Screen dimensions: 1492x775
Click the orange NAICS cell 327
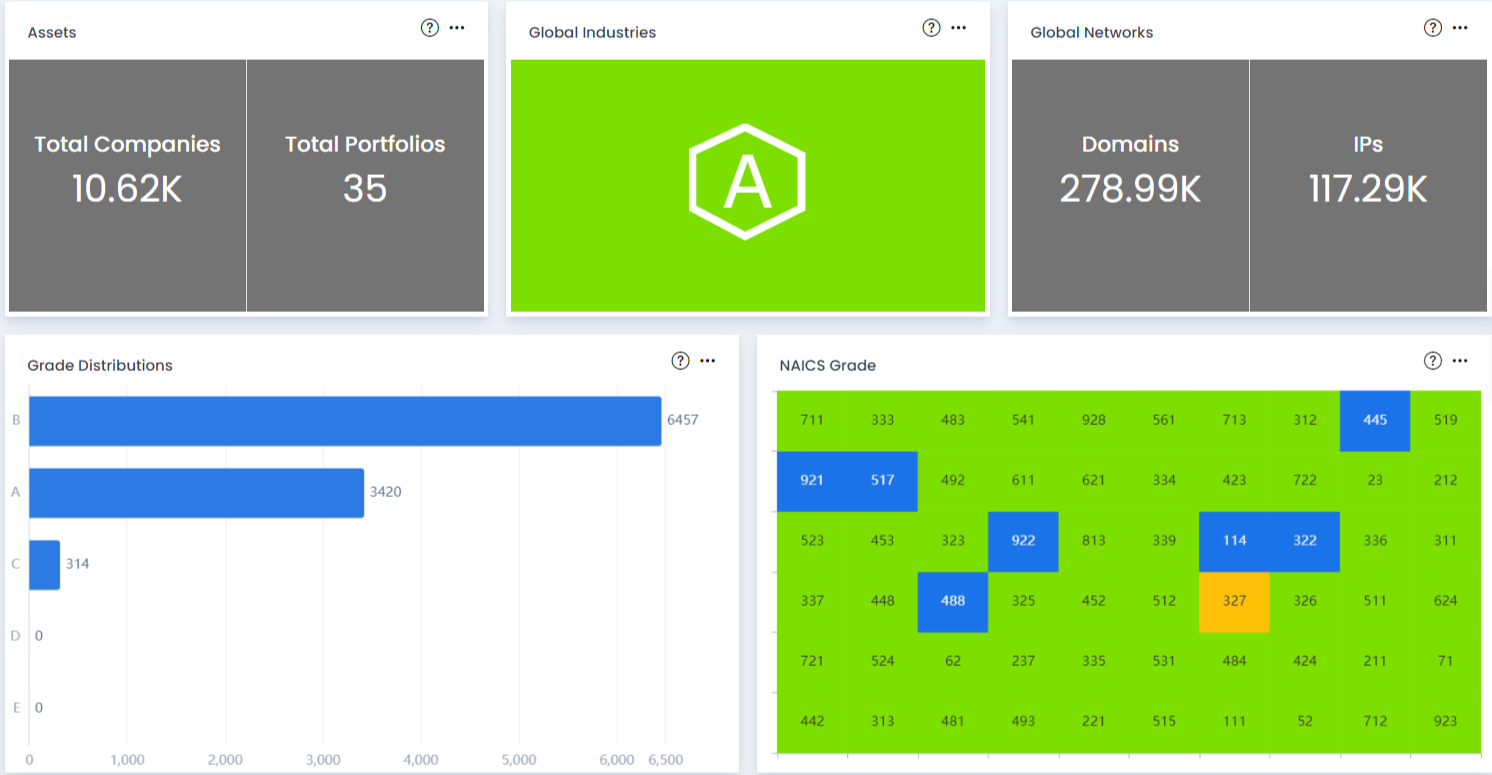[1234, 602]
